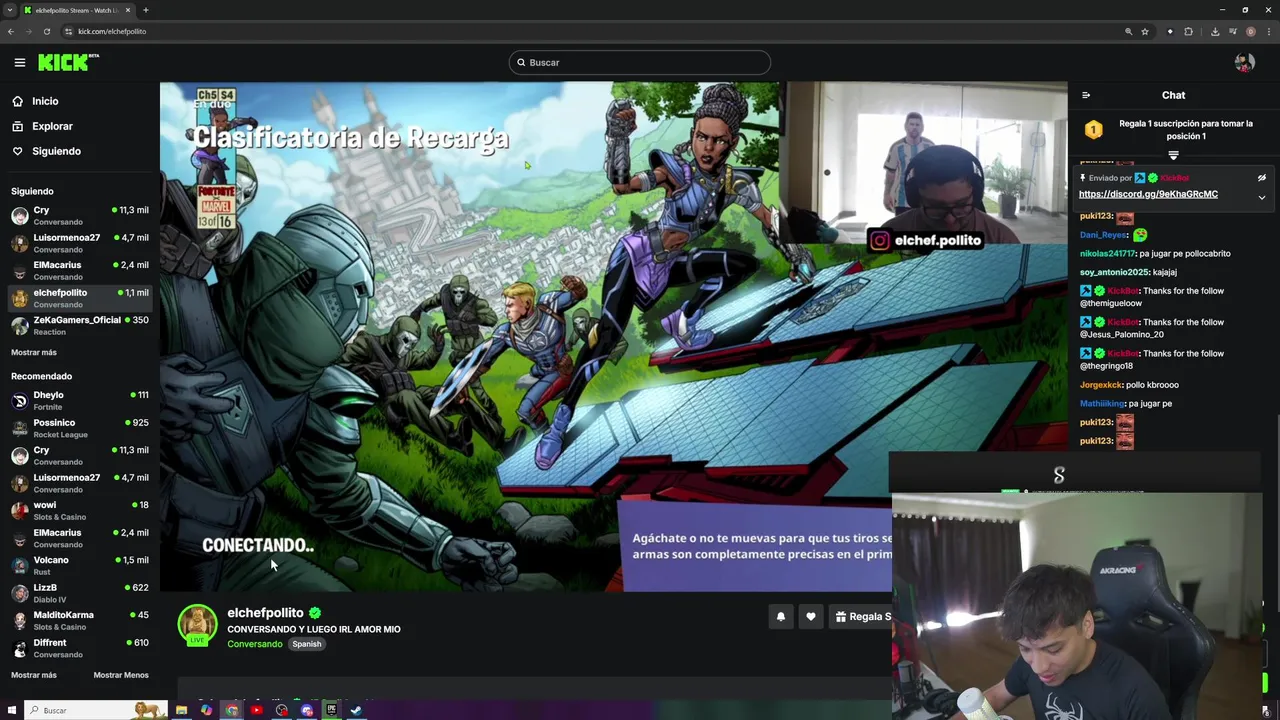The width and height of the screenshot is (1280, 720).
Task: Open ZeKaGamers_Oficial channel
Action: coord(80,325)
